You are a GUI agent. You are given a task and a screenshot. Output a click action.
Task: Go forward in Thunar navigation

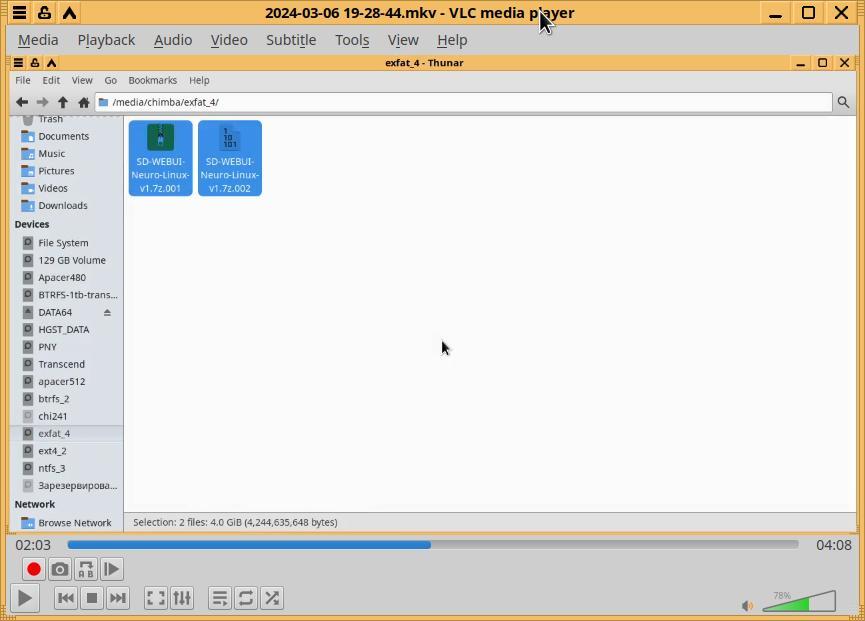(x=42, y=102)
